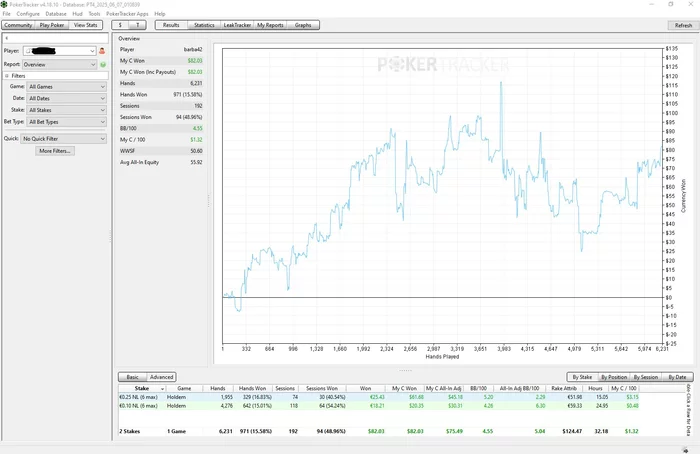
Task: Click the green icon next to Report dropdown
Action: click(102, 64)
